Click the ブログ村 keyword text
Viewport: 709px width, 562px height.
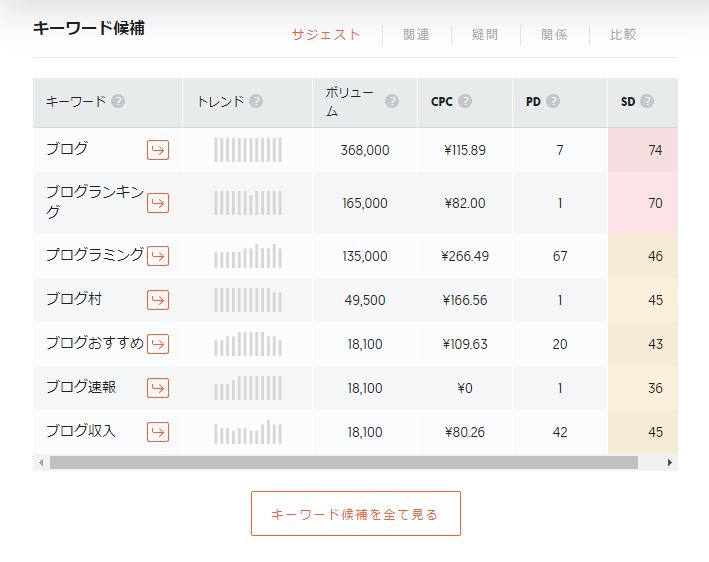tap(73, 299)
